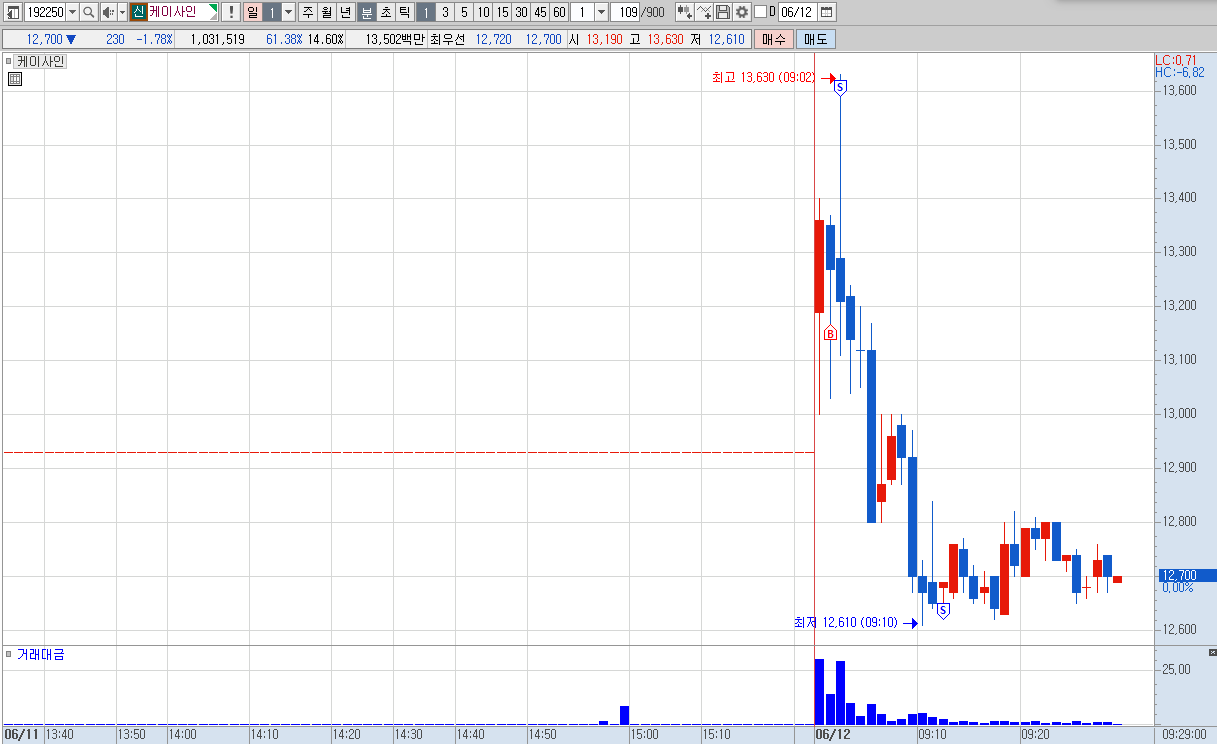Click the exclamation mark info button
The height and width of the screenshot is (744, 1217).
pyautogui.click(x=231, y=12)
